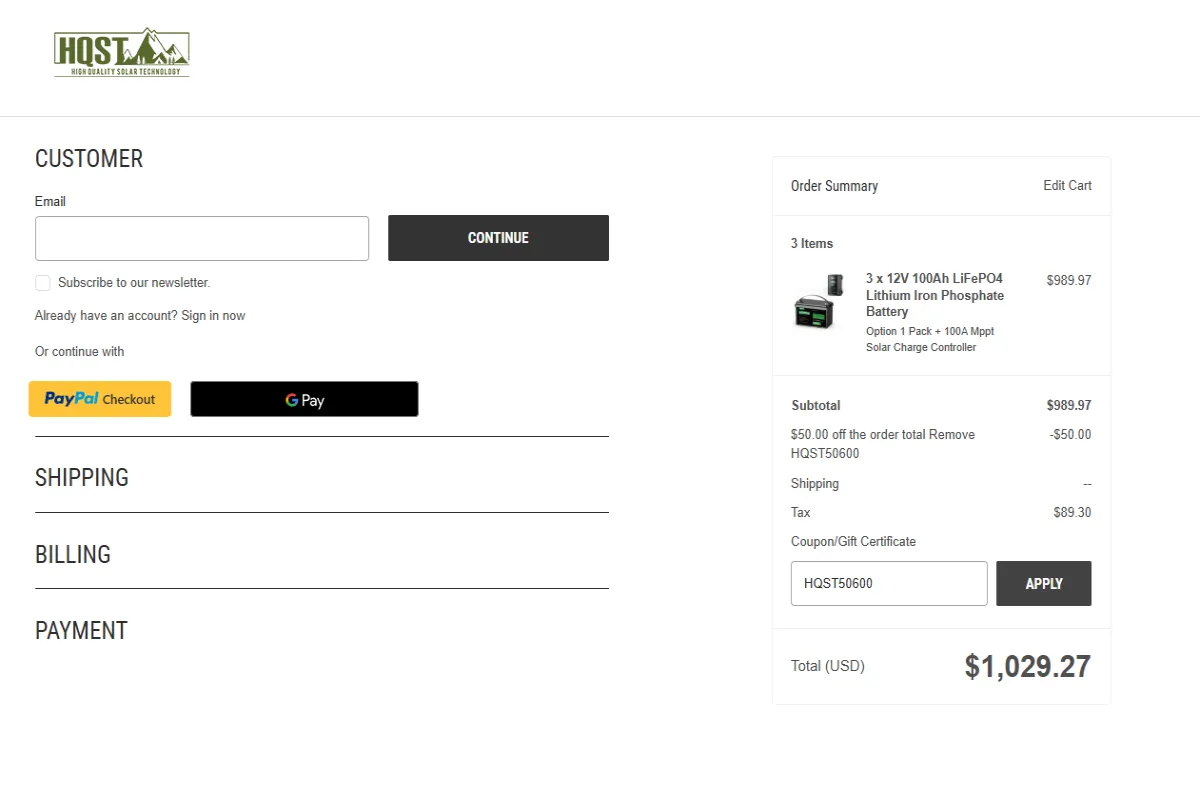
Task: Tick Subscribe to our newsletter checkbox
Action: pos(43,283)
